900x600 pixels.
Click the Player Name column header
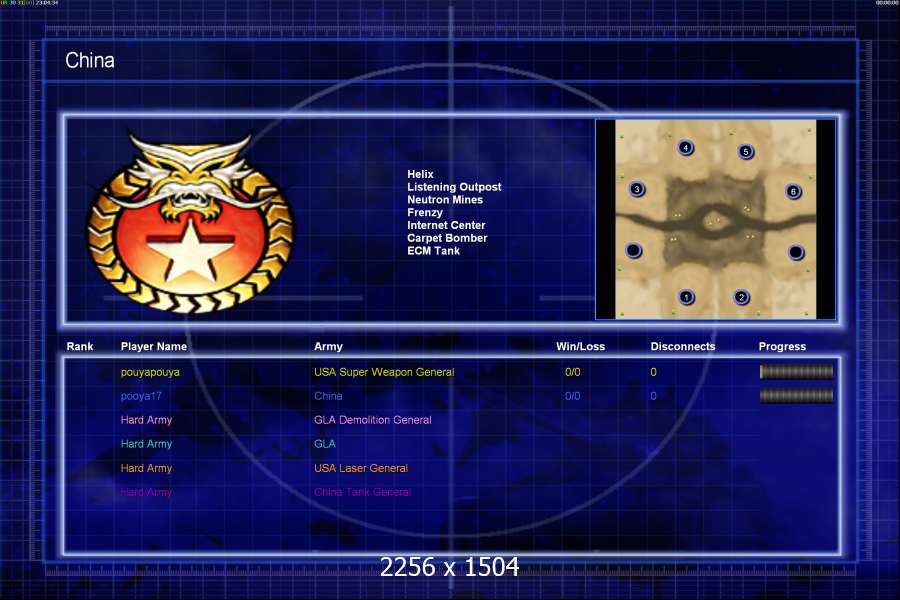click(154, 346)
